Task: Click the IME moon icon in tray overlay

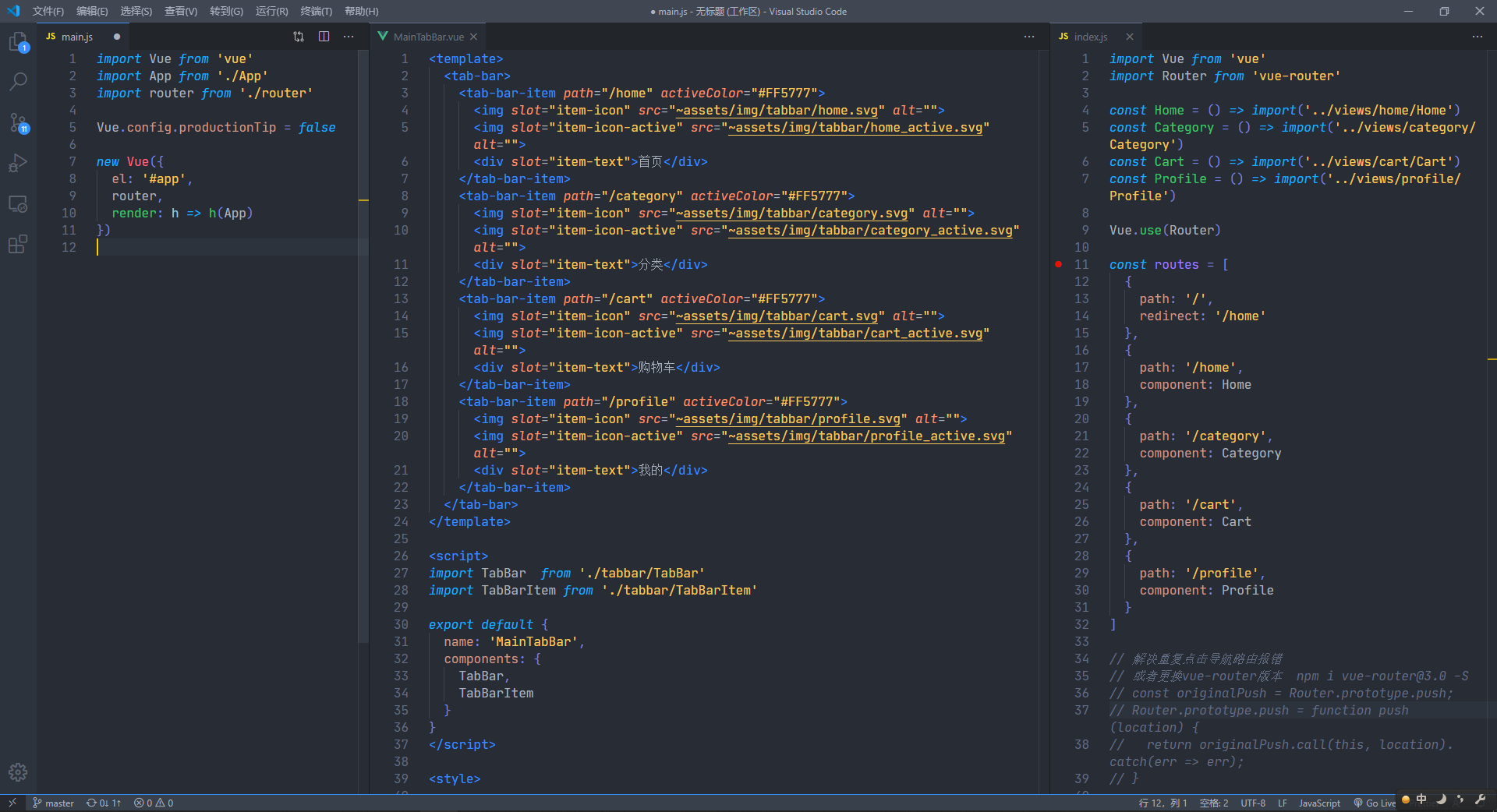Action: 1442,800
